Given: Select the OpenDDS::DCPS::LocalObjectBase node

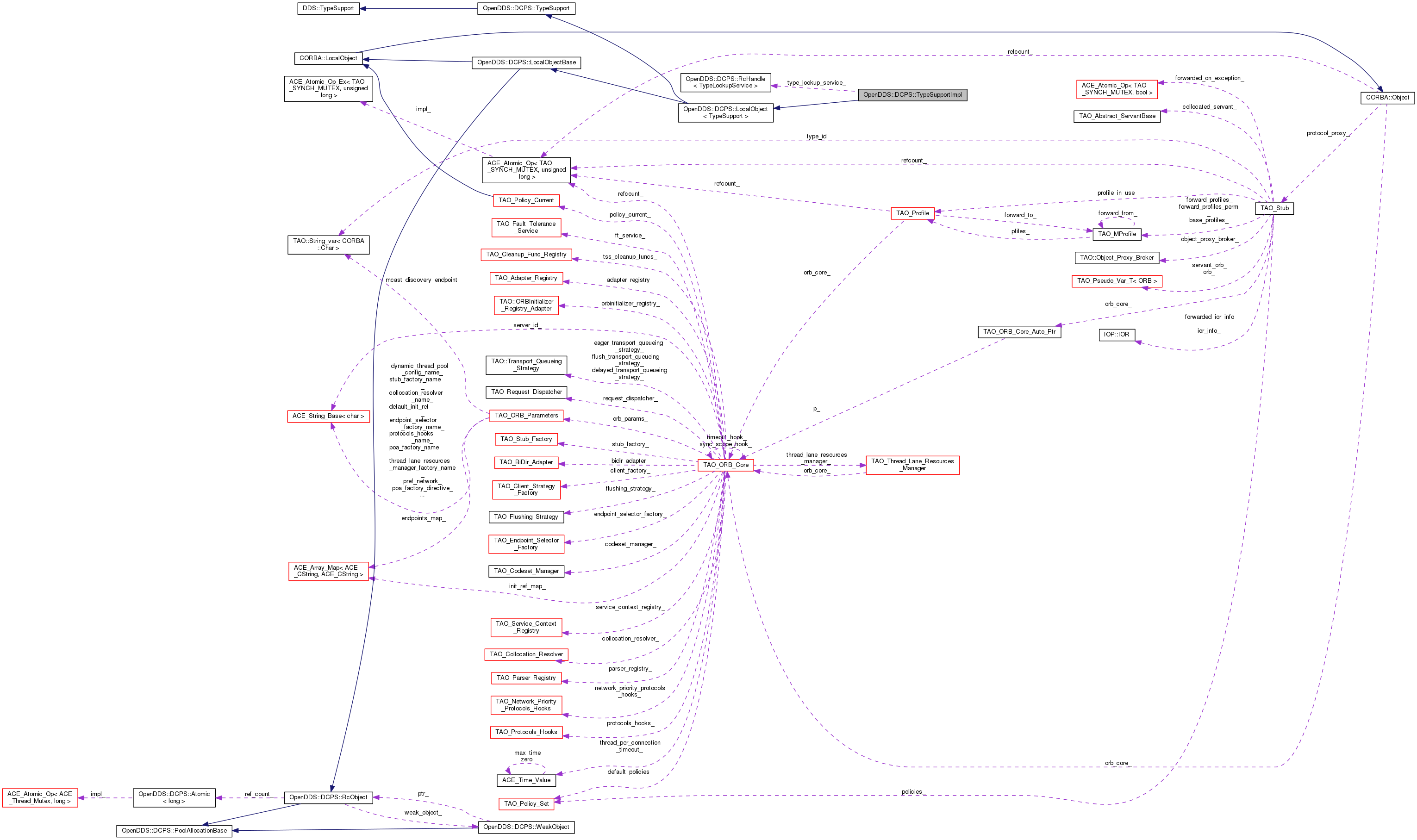Looking at the screenshot, I should tap(526, 62).
